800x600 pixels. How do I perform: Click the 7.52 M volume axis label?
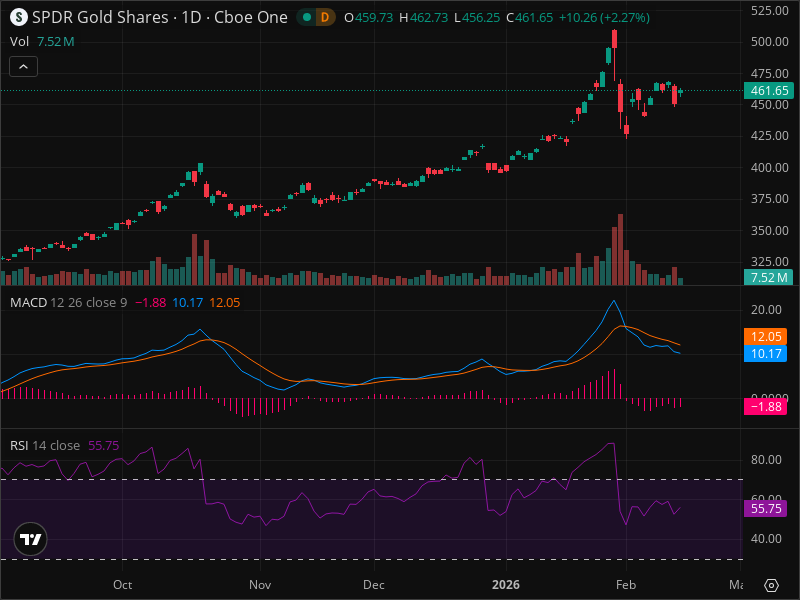pyautogui.click(x=769, y=278)
